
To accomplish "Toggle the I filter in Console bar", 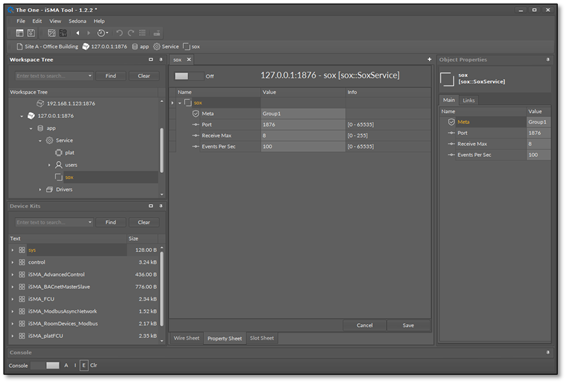I will coord(75,365).
